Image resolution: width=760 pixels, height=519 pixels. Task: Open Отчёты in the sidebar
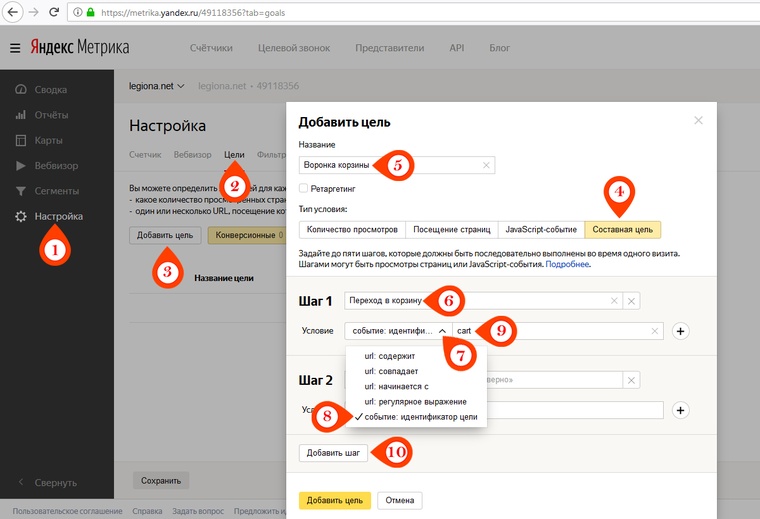[50, 115]
